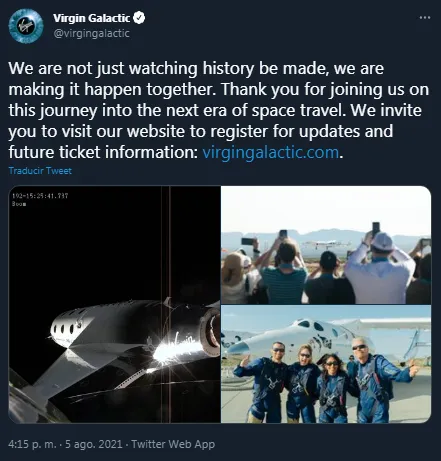Image resolution: width=441 pixels, height=461 pixels.
Task: Open the three-dot more options menu
Action: tap(424, 17)
